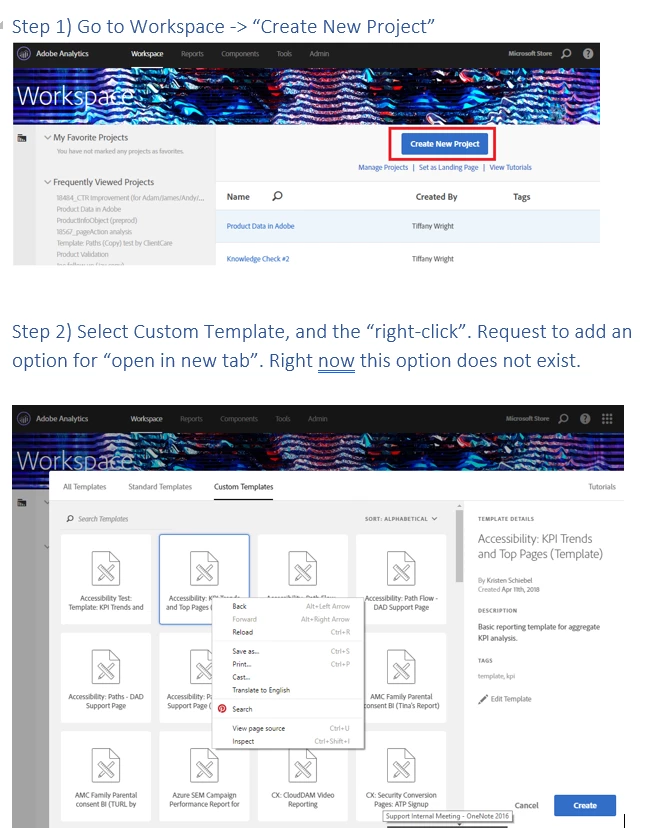Open 18484_CTR Improvement in Frequently Viewed Projects
Image resolution: width=654 pixels, height=838 pixels.
click(130, 198)
